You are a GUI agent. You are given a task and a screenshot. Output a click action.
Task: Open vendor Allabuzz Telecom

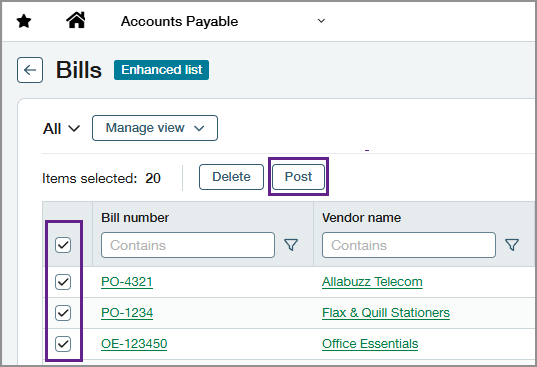(372, 282)
